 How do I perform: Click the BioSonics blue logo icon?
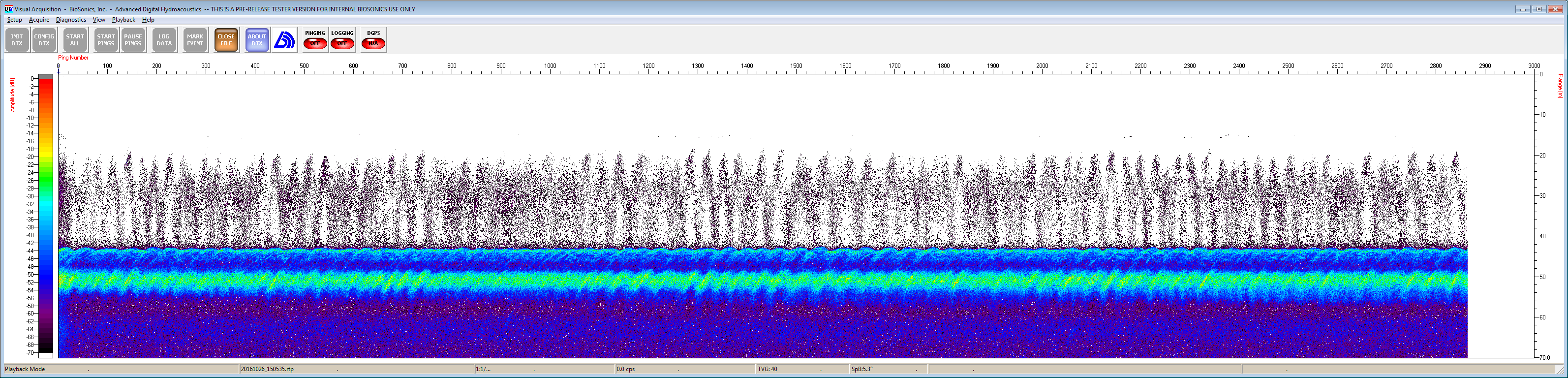284,40
